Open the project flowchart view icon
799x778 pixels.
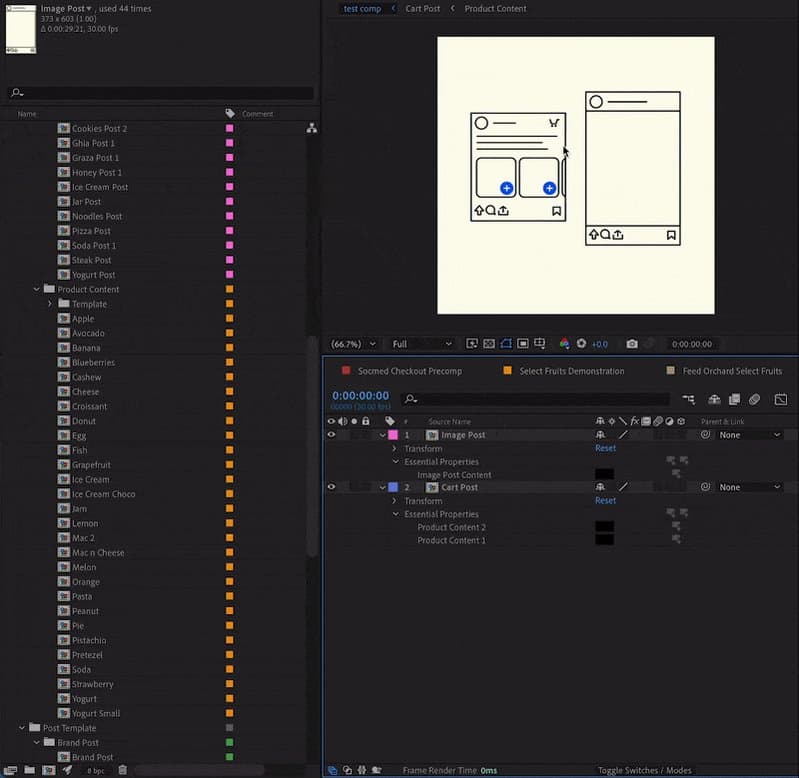311,128
